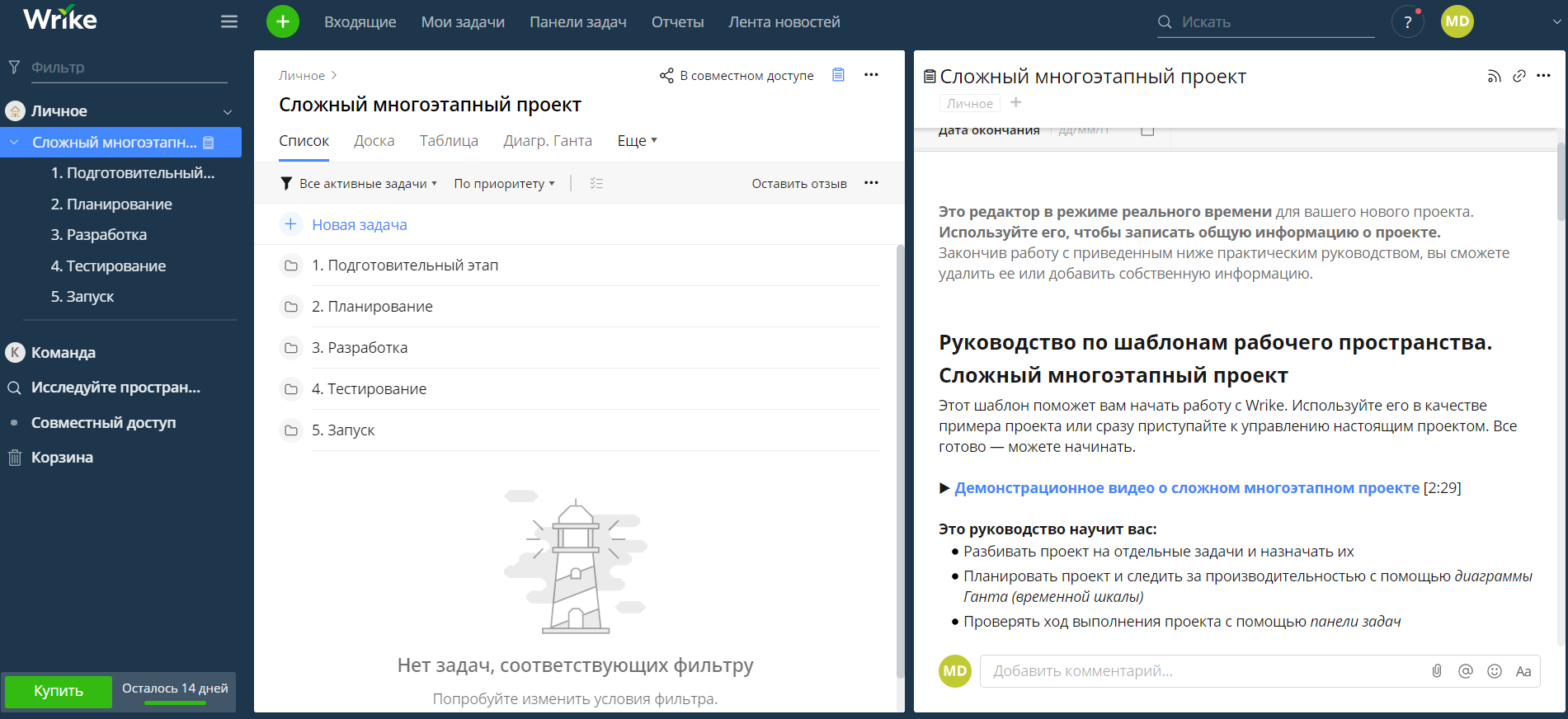
Task: Open the MD profile avatar menu
Action: coord(1457,21)
